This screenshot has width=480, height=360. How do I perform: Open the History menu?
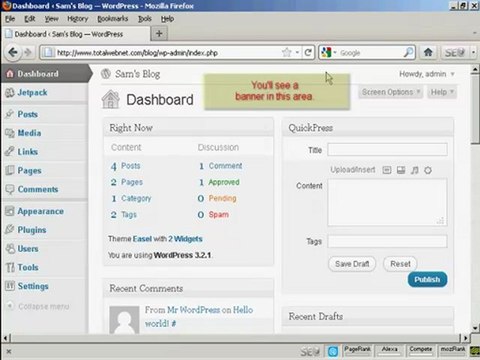[x=78, y=19]
